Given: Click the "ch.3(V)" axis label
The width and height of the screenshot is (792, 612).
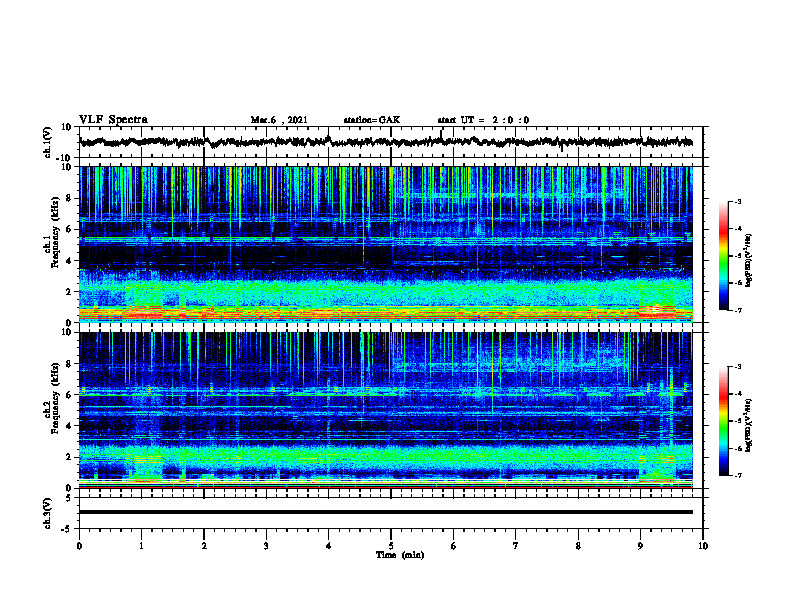Looking at the screenshot, I should pyautogui.click(x=48, y=513).
